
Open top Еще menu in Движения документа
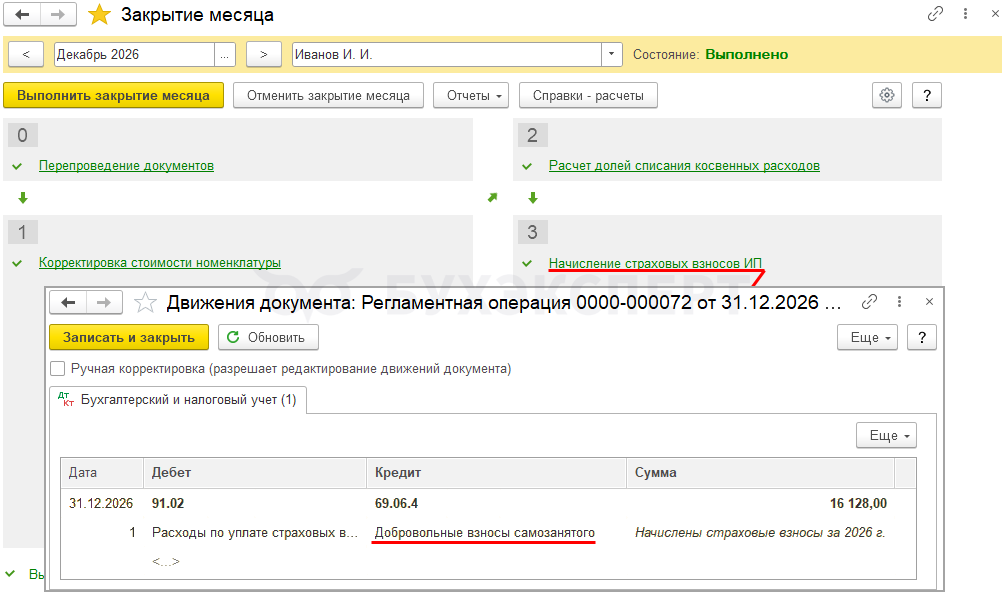click(867, 338)
